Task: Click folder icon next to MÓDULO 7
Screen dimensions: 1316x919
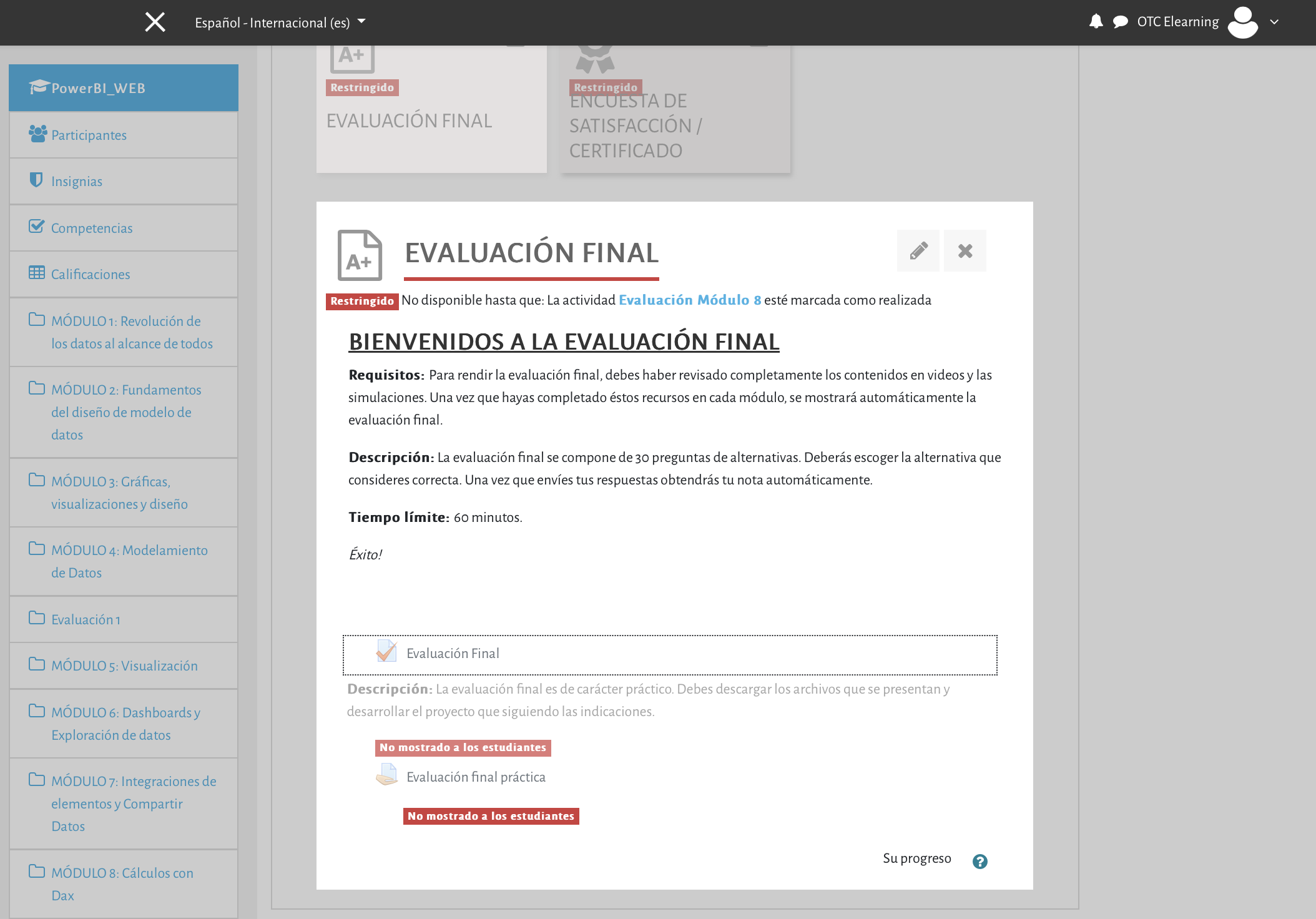Action: pos(37,780)
